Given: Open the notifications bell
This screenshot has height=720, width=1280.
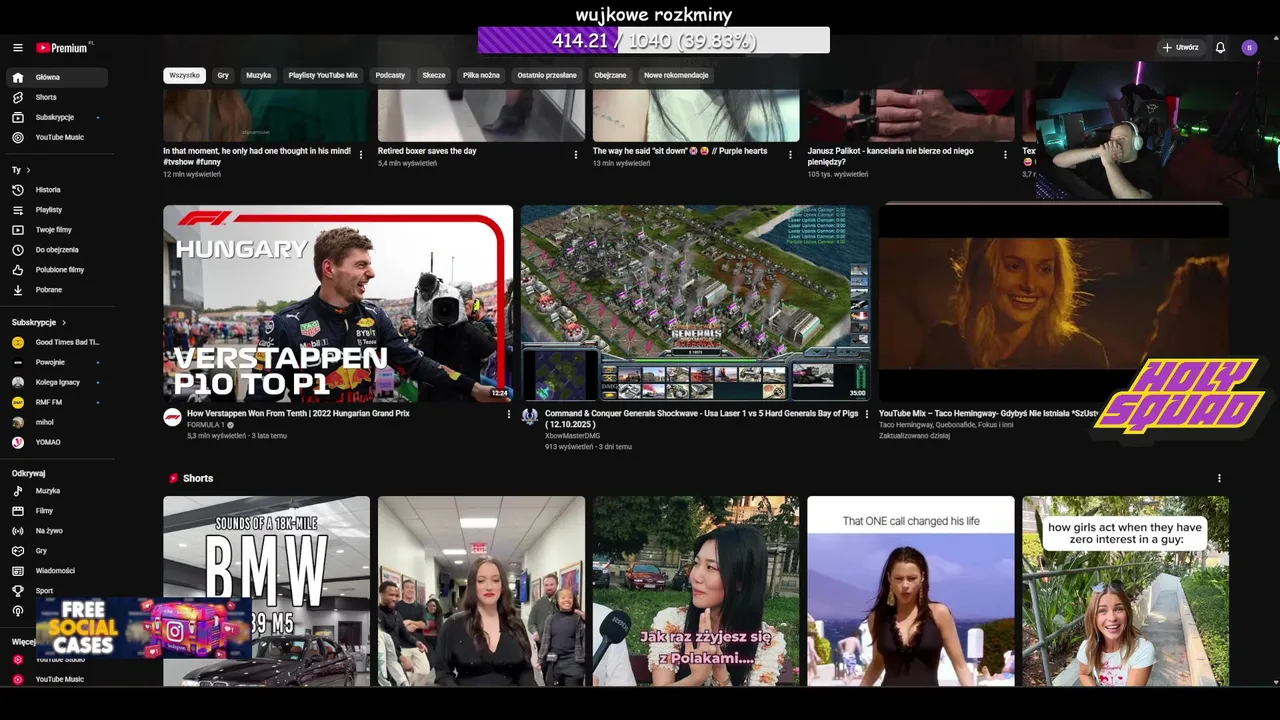Looking at the screenshot, I should 1220,47.
